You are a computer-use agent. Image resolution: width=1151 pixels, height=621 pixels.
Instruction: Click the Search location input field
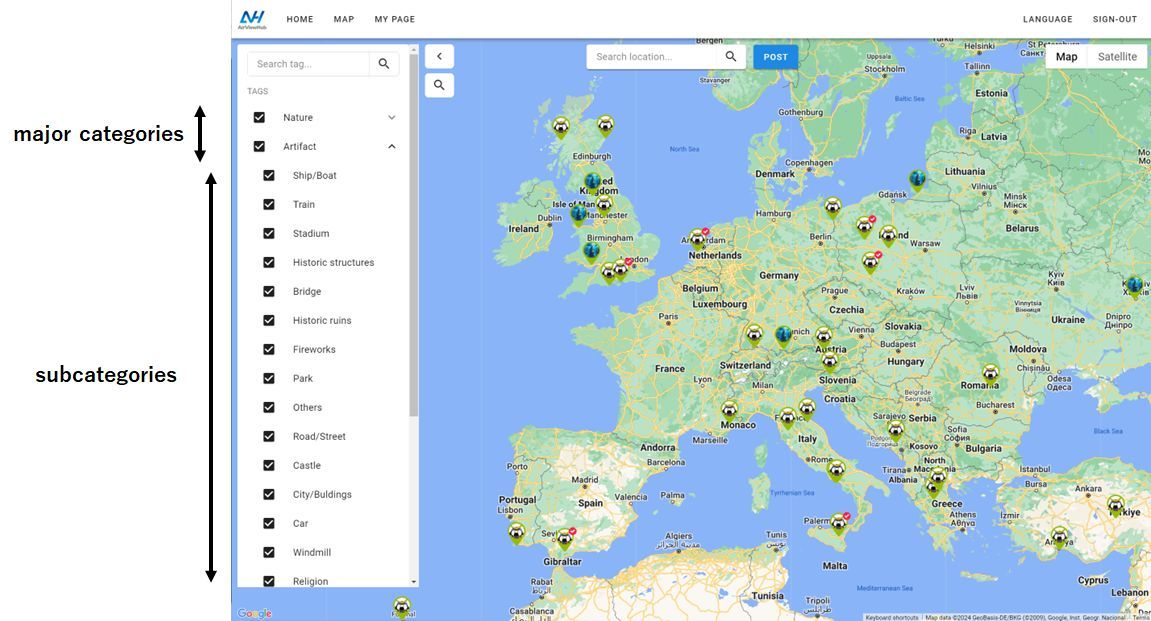653,57
